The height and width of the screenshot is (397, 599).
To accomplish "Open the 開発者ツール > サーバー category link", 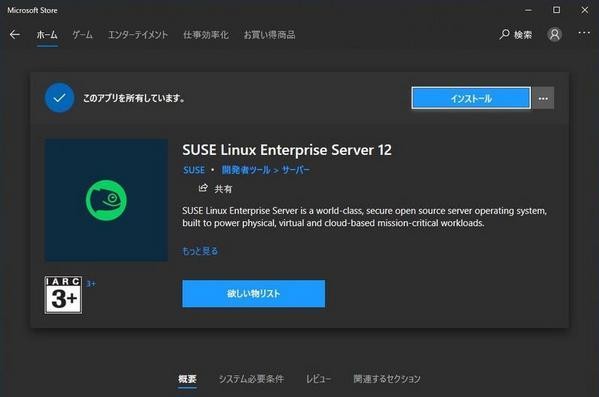I will (x=266, y=170).
